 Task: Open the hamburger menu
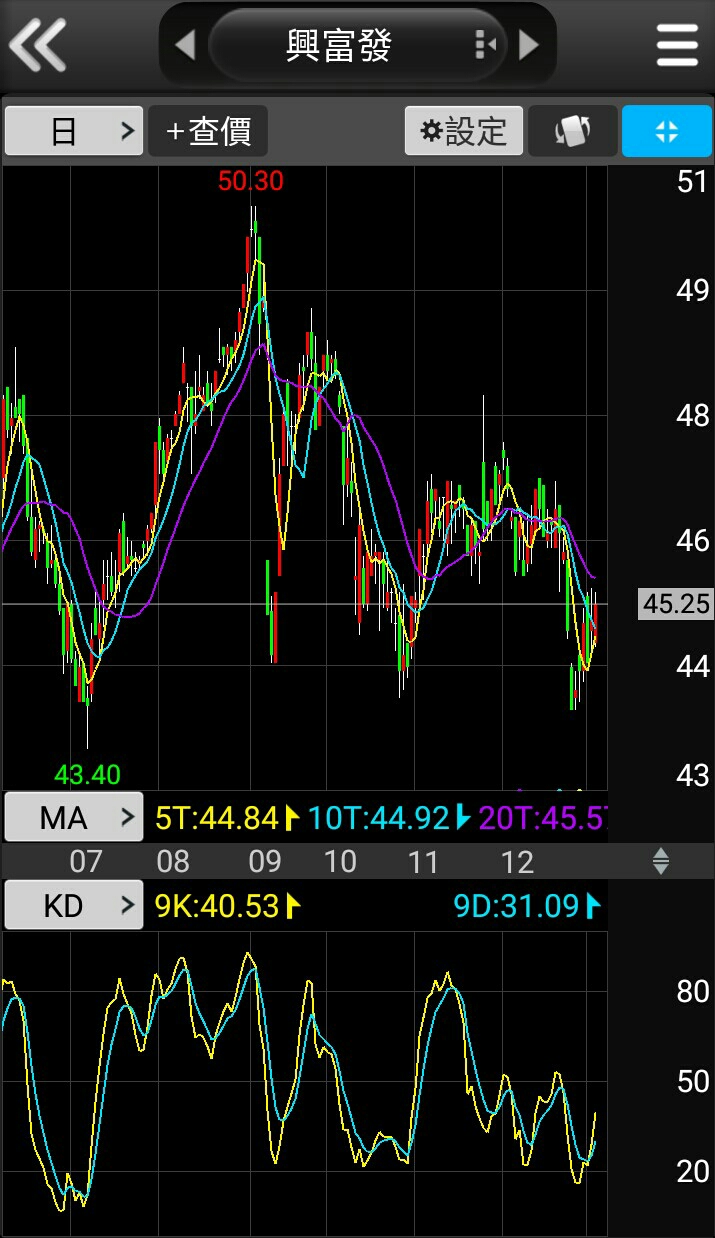pos(677,44)
